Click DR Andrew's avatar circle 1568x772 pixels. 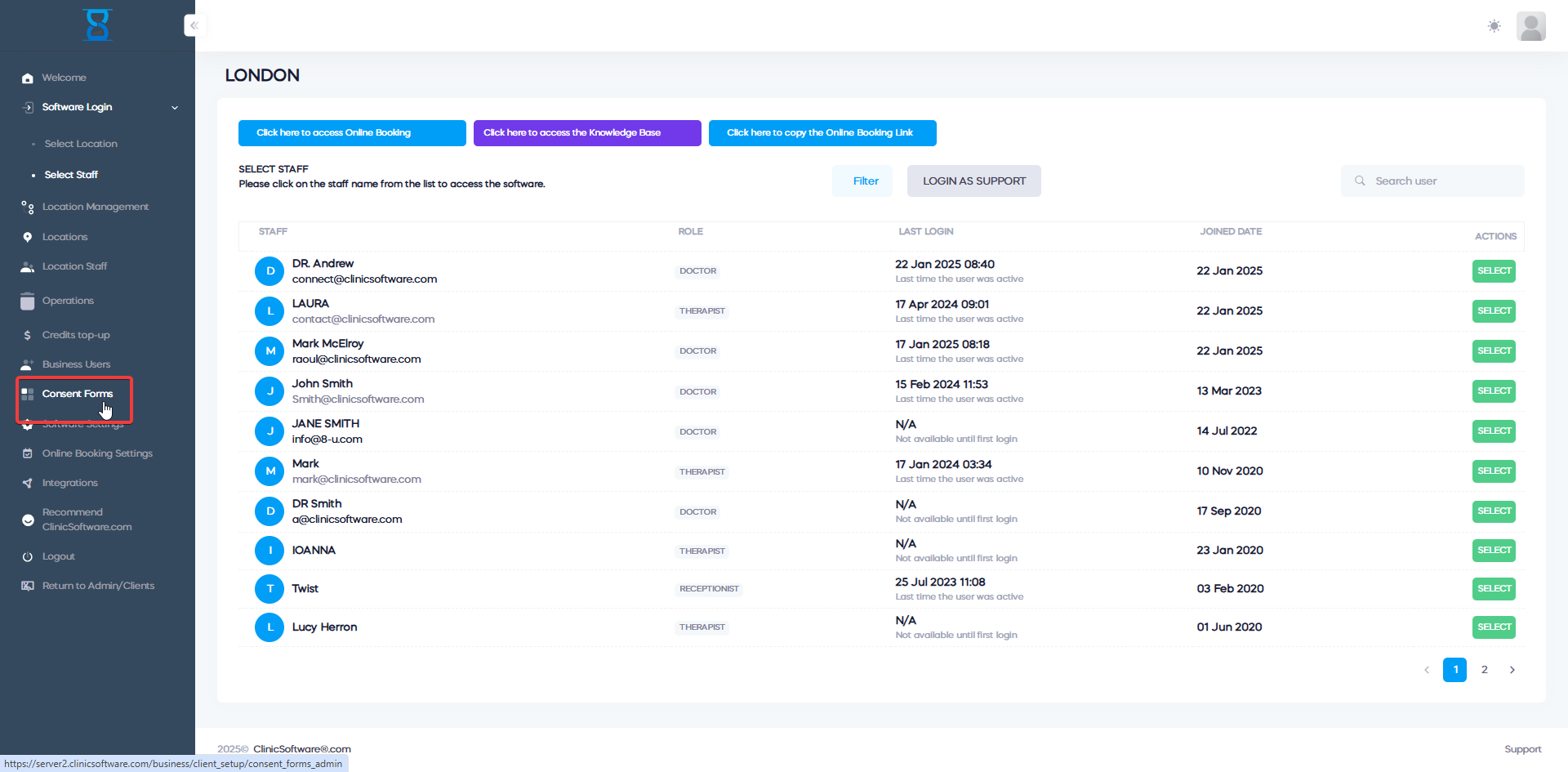[269, 271]
